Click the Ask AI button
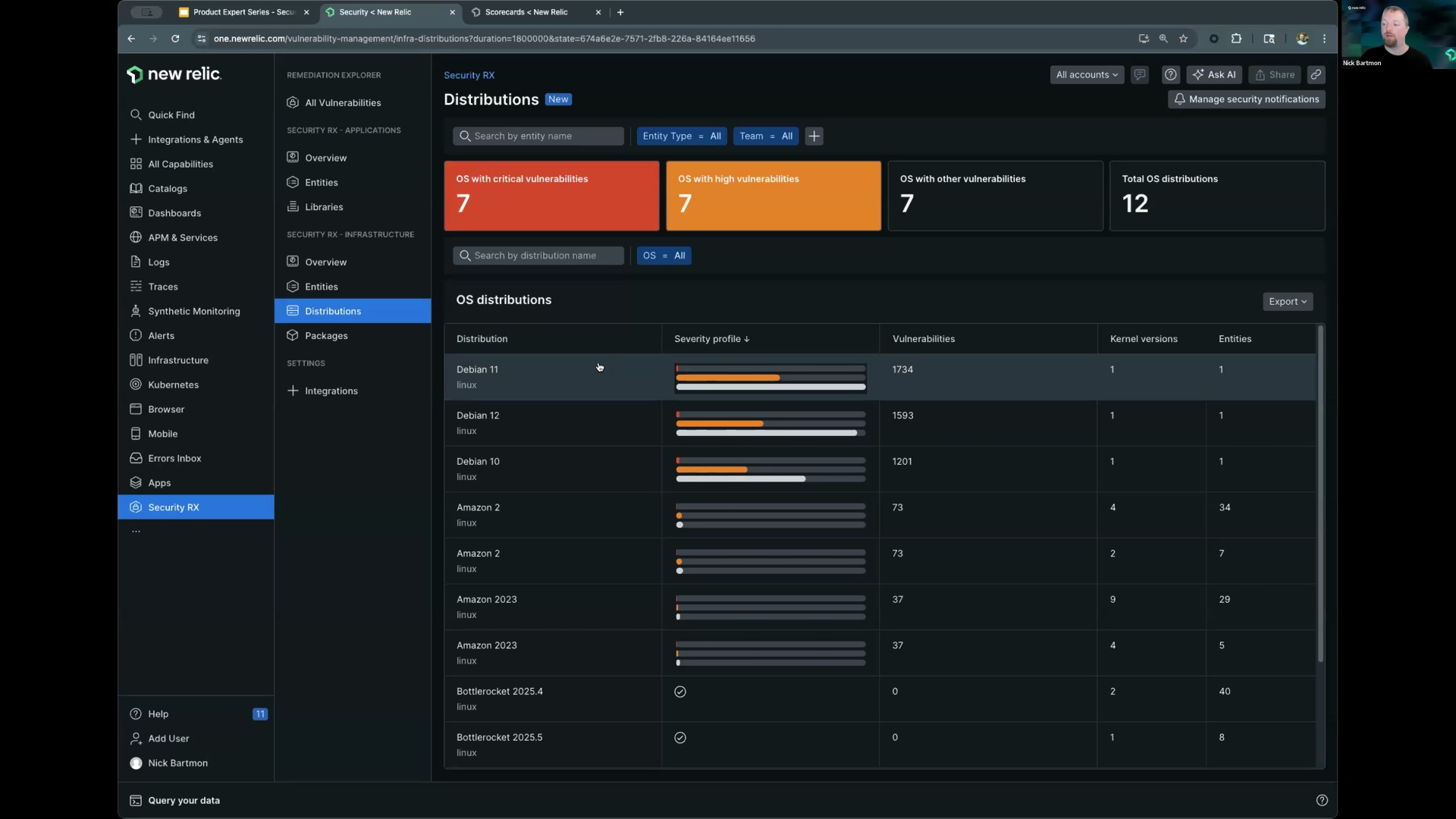 click(1214, 75)
